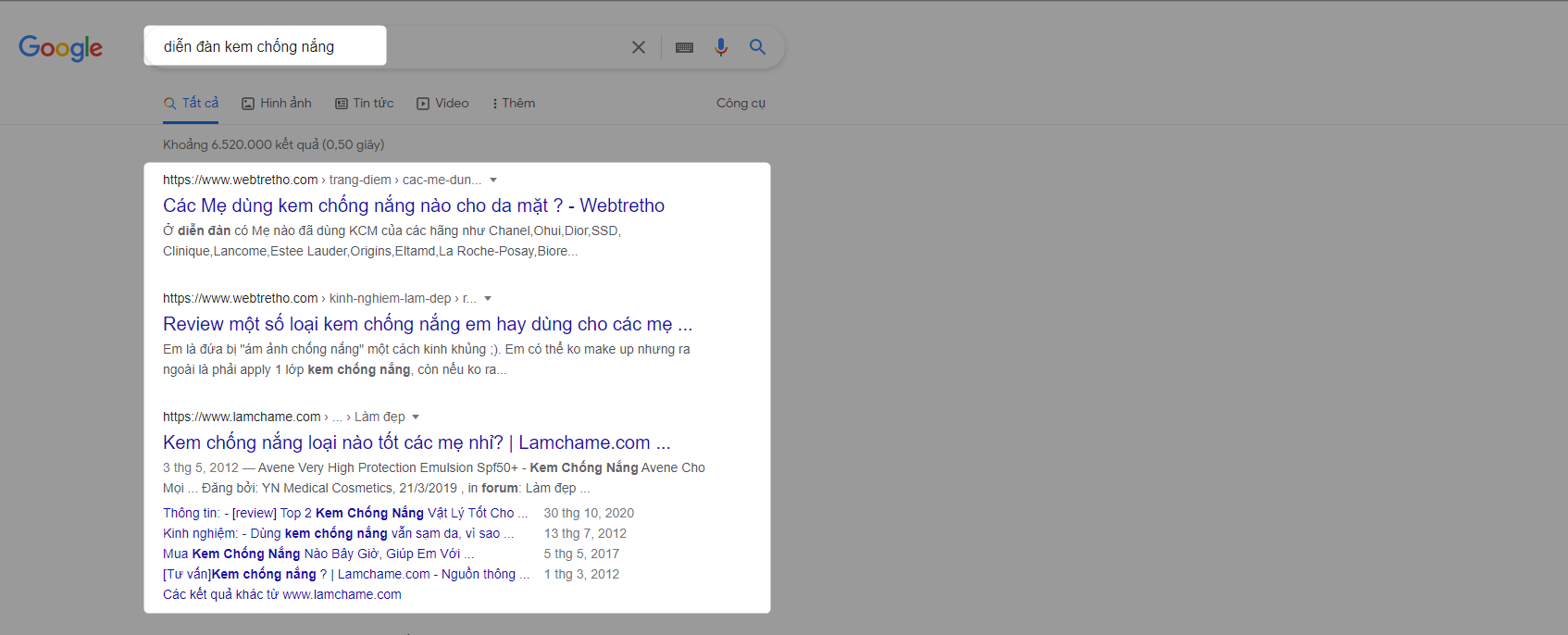Image resolution: width=1568 pixels, height=635 pixels.
Task: Select the Tất cả tab
Action: point(192,103)
